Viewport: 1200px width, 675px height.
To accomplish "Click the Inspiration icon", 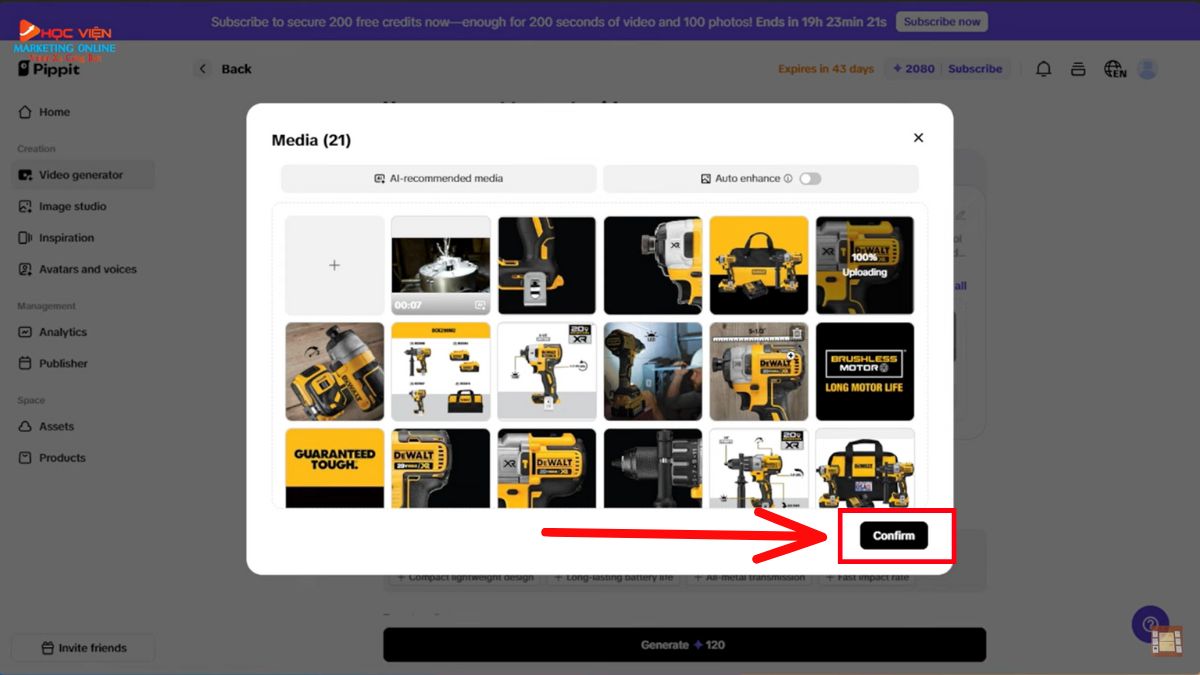I will [26, 238].
